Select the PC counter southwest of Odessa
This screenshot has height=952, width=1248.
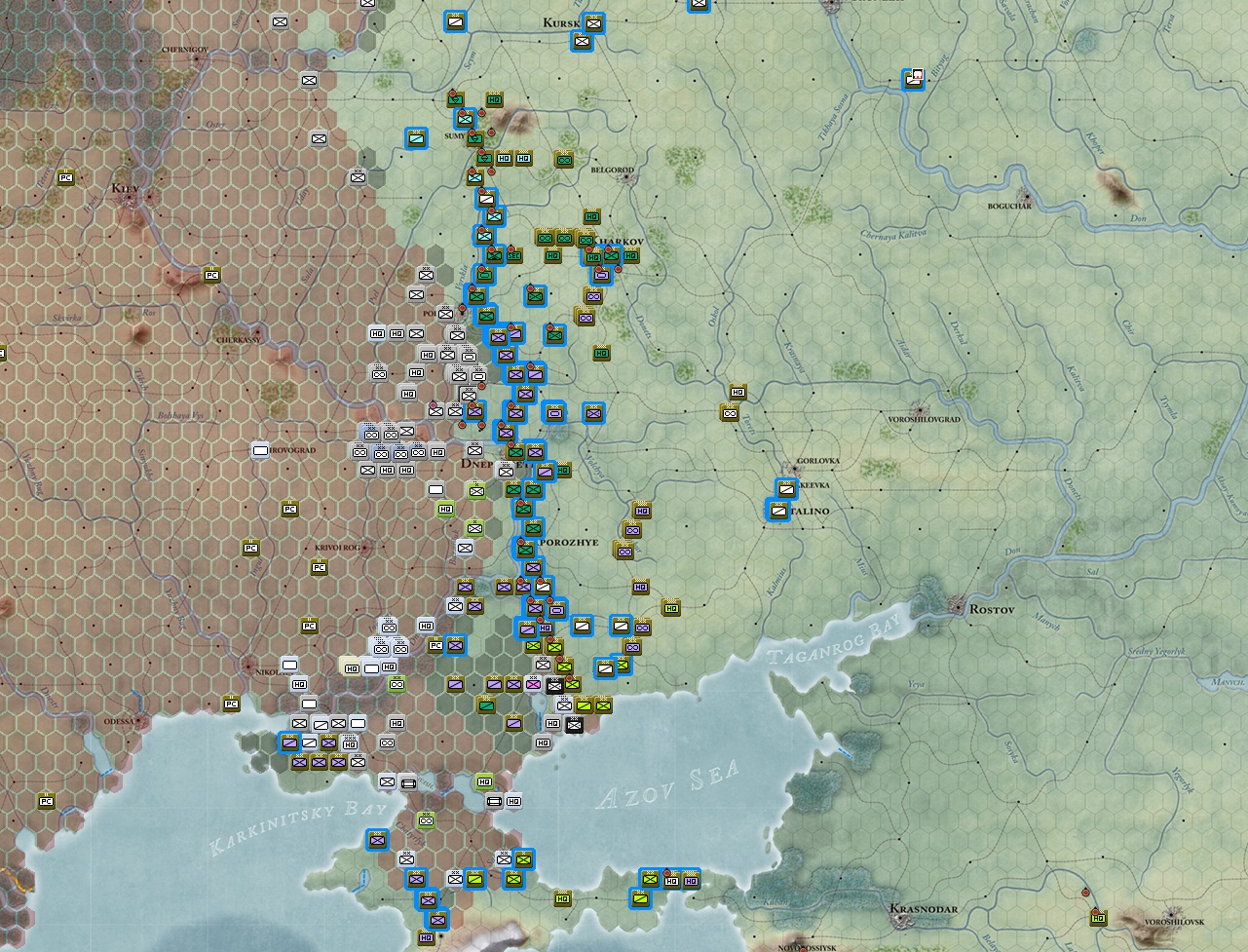tap(46, 801)
